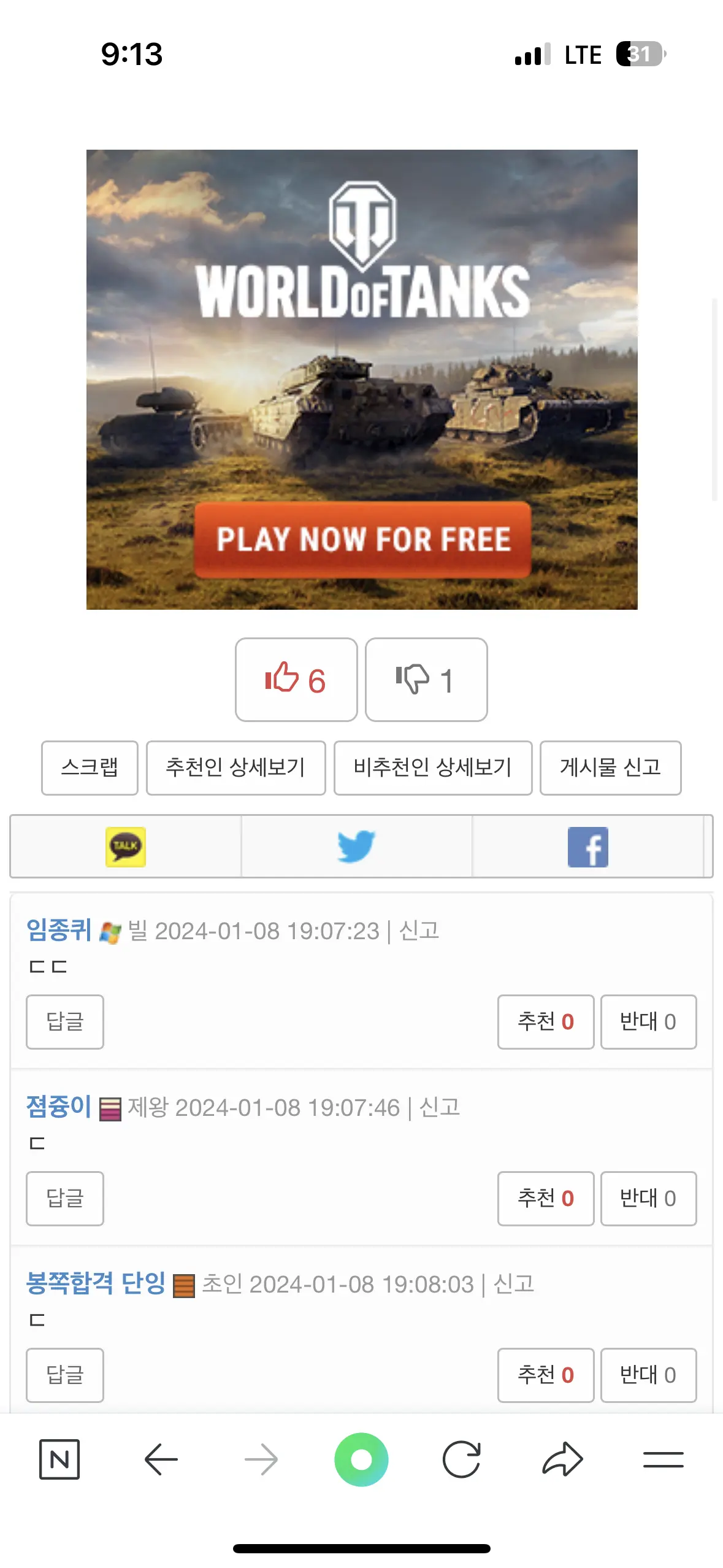Click the 스크랩 button
The width and height of the screenshot is (723, 1568).
pyautogui.click(x=90, y=768)
